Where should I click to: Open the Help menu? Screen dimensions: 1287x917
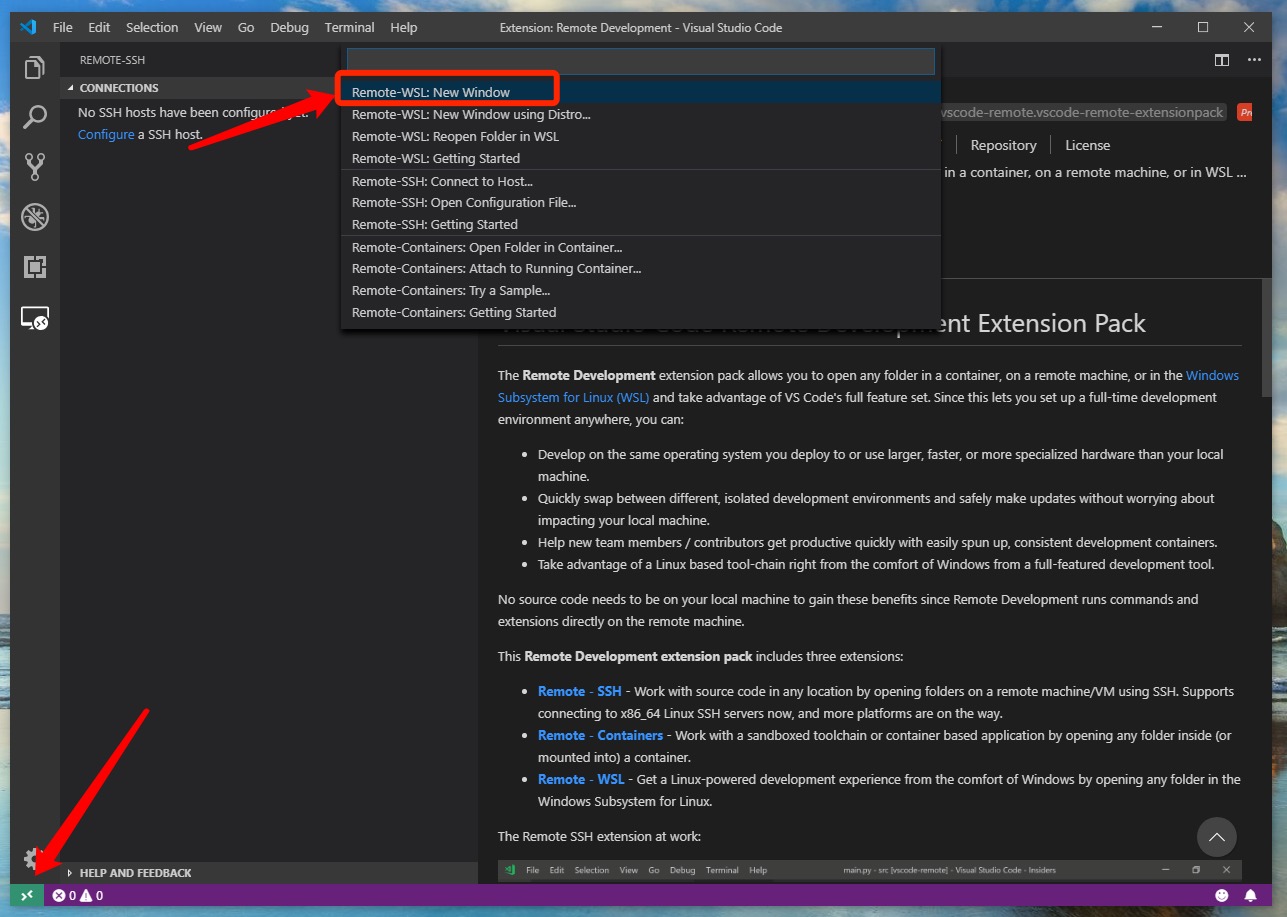(x=404, y=27)
